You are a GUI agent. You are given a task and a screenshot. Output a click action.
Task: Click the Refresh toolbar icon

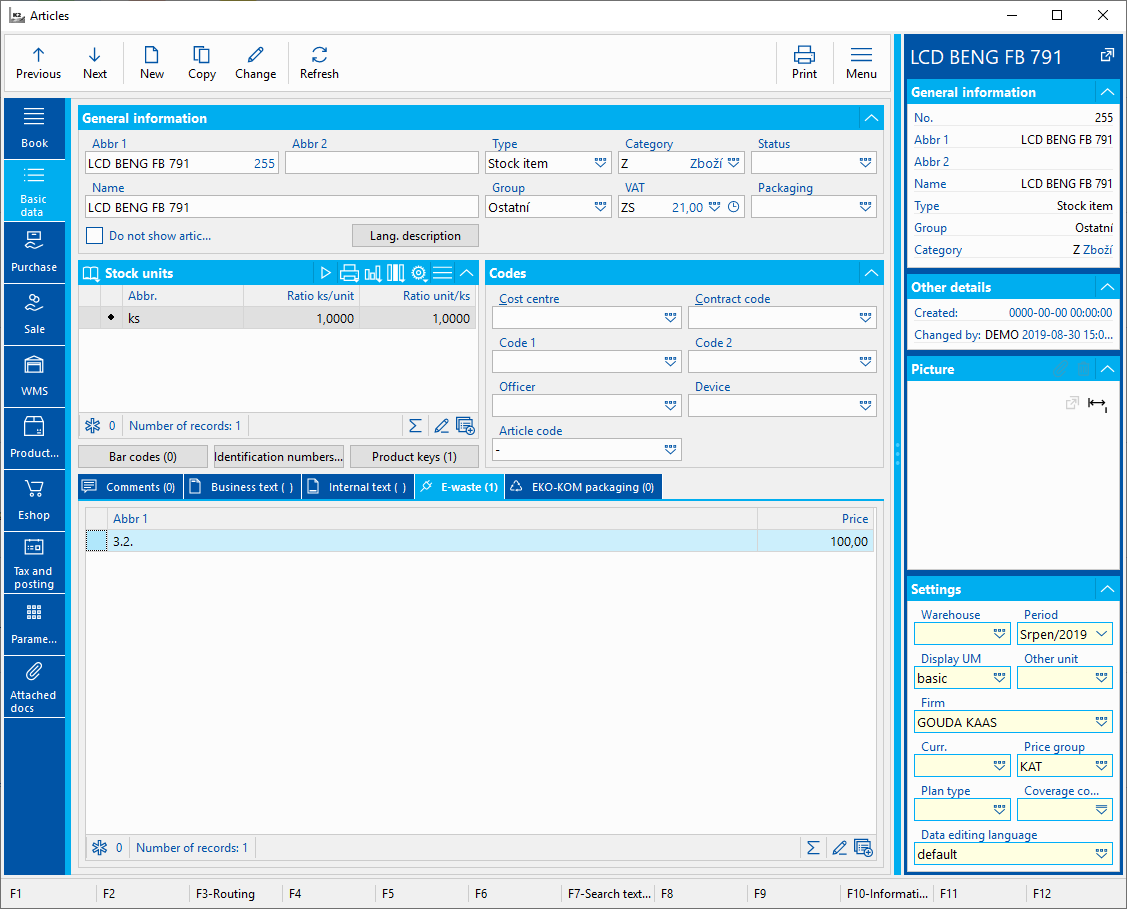319,56
